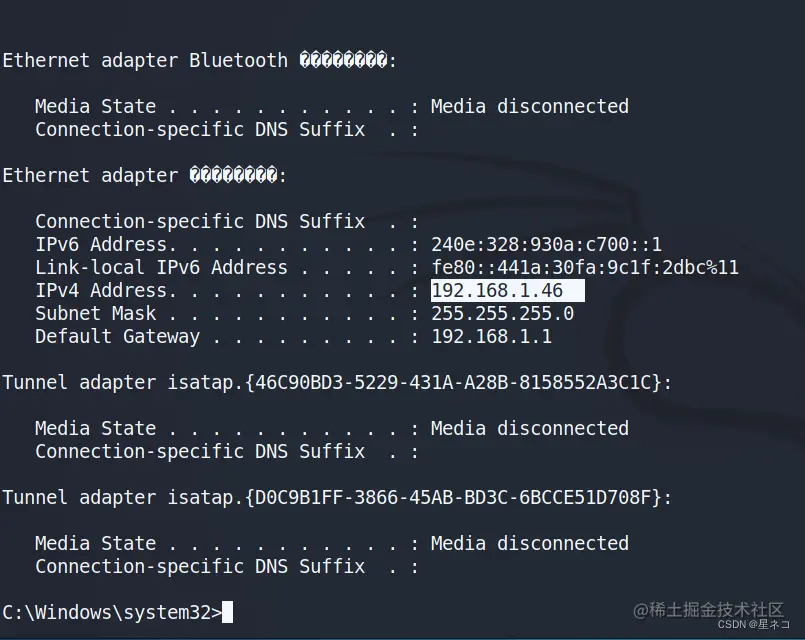
Task: Click the Subnet Mask label
Action: click(96, 314)
